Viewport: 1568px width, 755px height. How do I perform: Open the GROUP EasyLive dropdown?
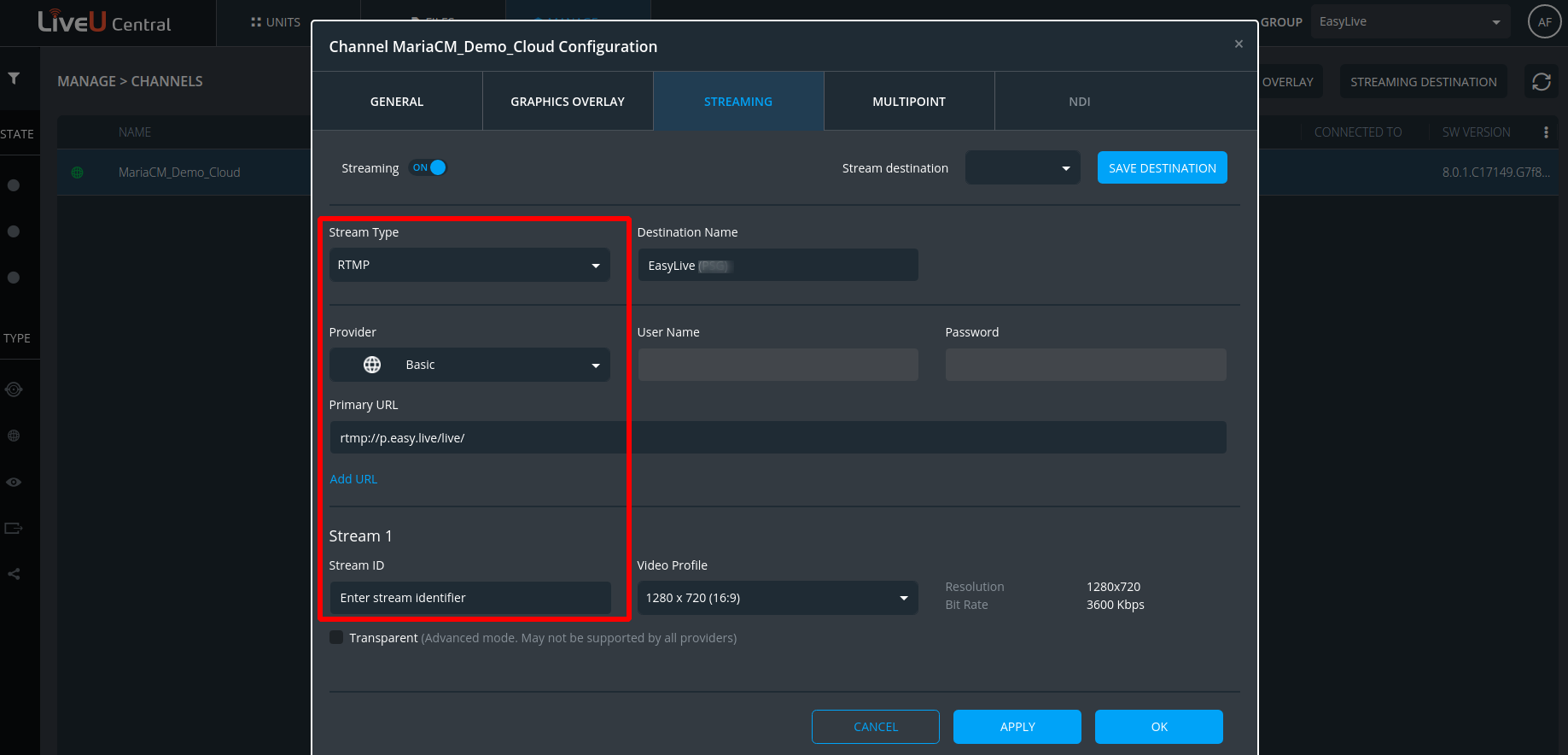[x=1411, y=22]
